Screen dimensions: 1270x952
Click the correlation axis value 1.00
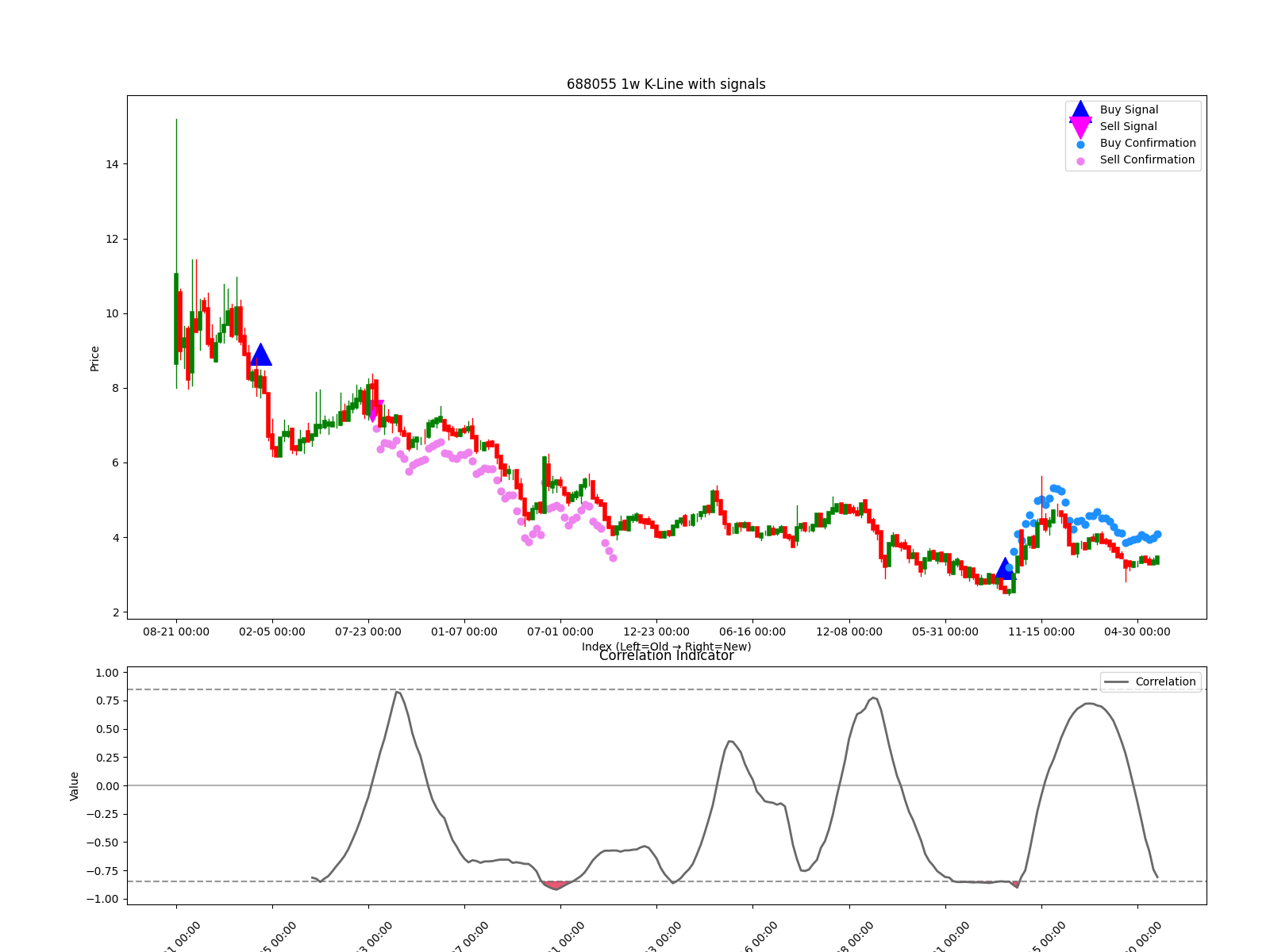(106, 673)
